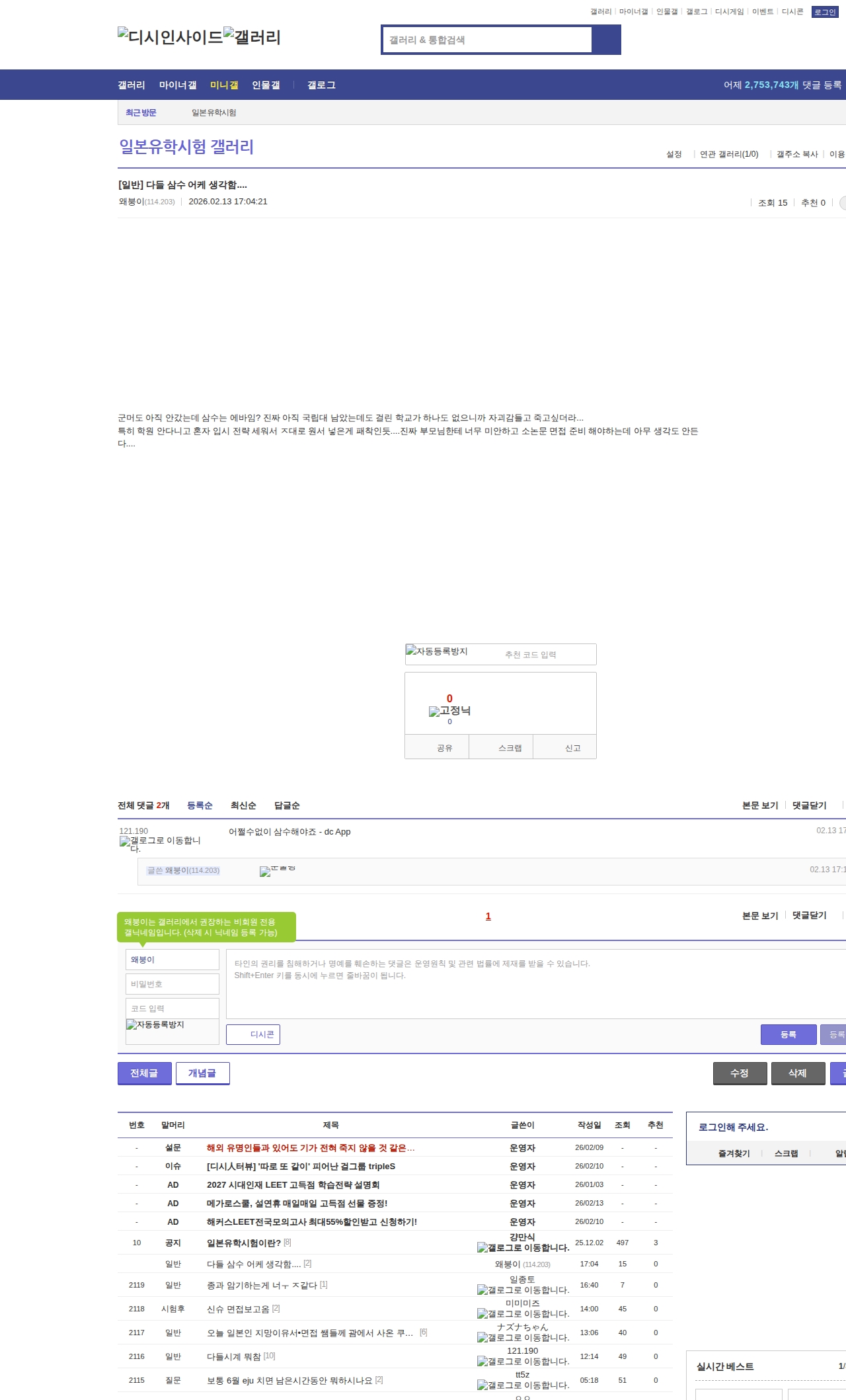Viewport: 846px width, 1400px height.
Task: Open the 디시콘 picker below the comment box
Action: pos(253,1034)
